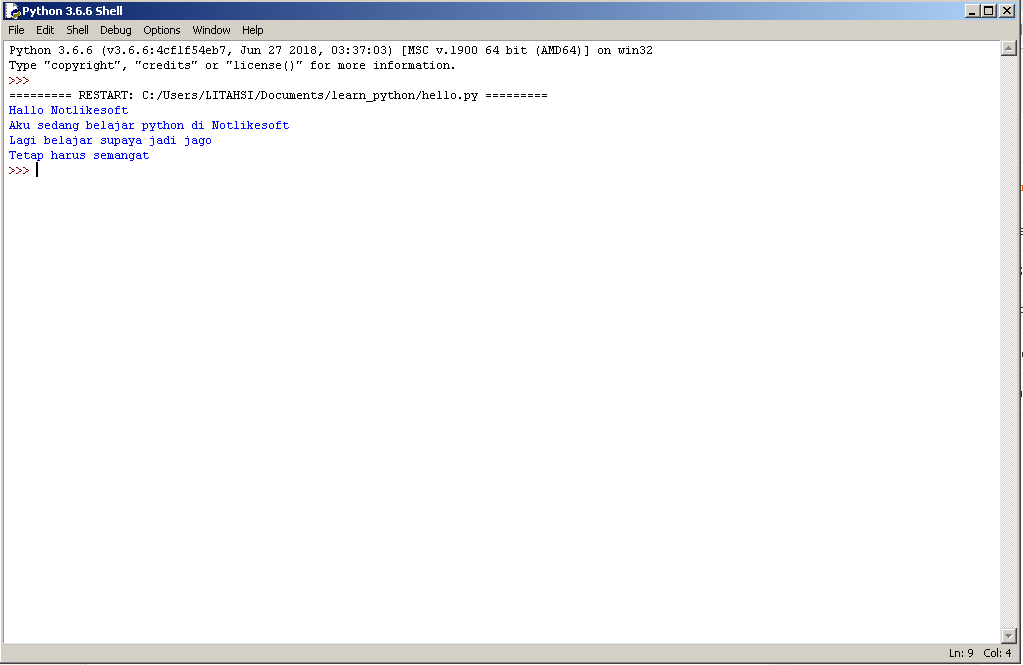Click the Python 3.6.6 version banner line
1023x665 pixels.
331,50
